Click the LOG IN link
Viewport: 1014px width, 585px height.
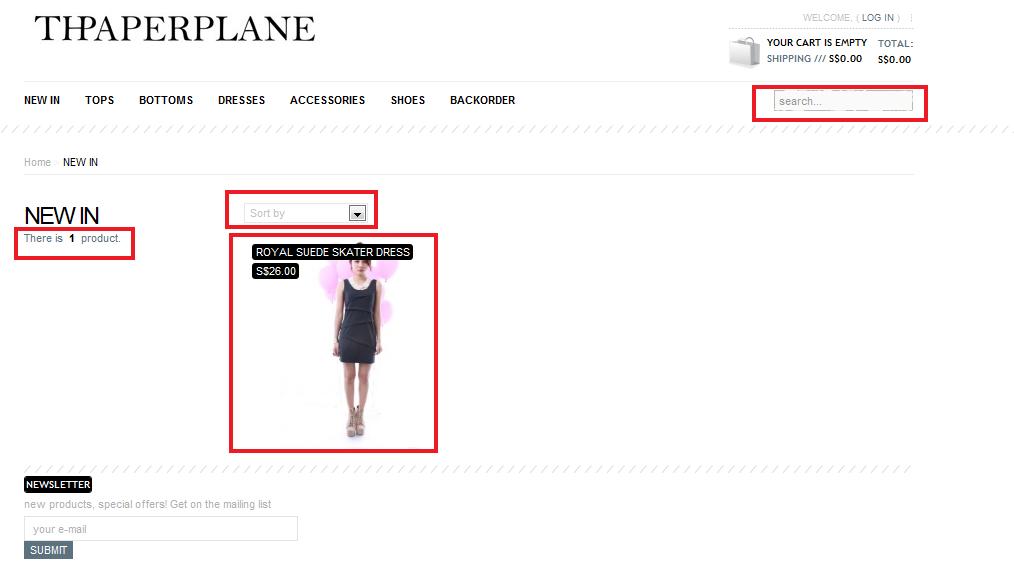pos(878,17)
